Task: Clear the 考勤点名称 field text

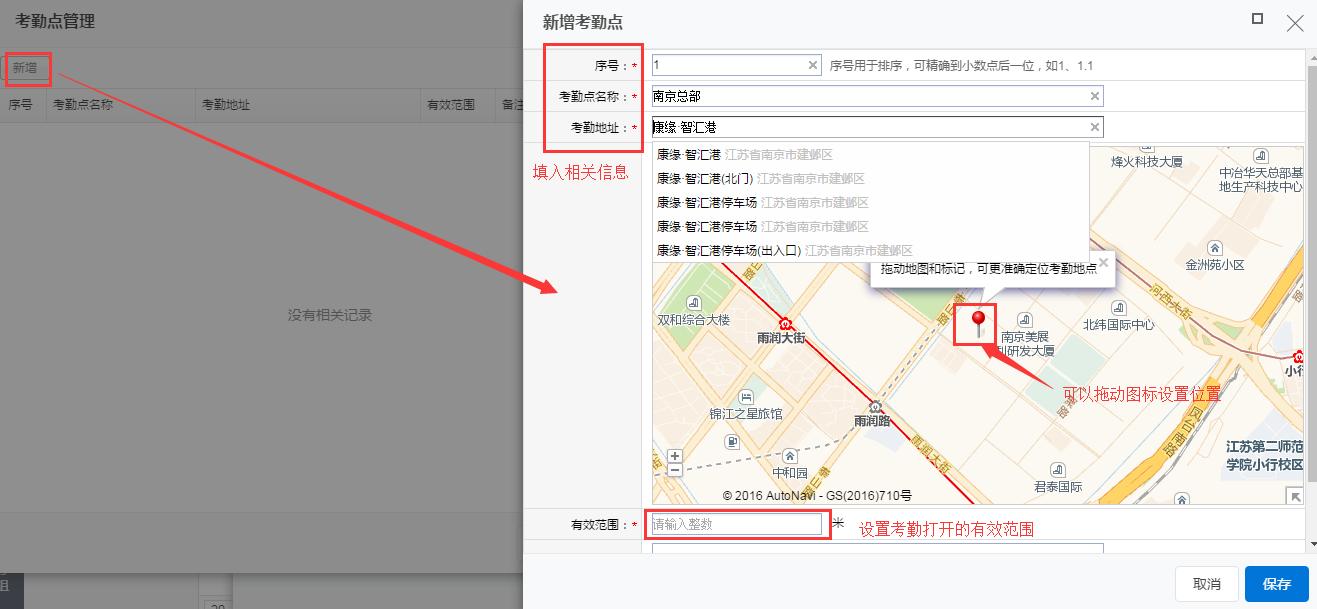Action: (x=1095, y=96)
